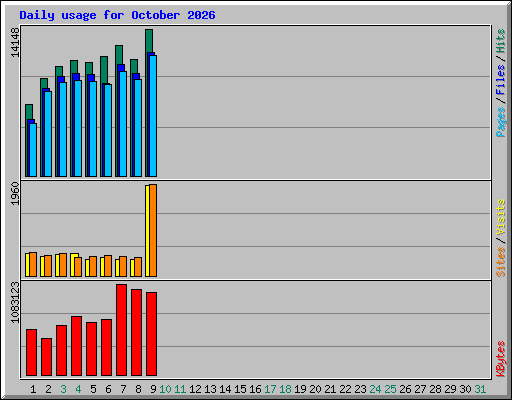The height and width of the screenshot is (400, 512).
Task: Click day 10 on the x-axis
Action: pos(165,389)
